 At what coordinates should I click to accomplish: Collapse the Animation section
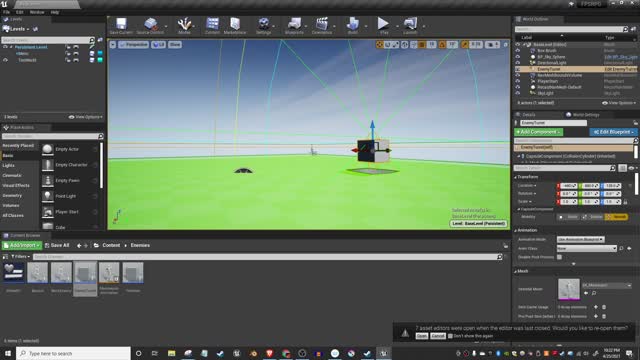coord(516,231)
